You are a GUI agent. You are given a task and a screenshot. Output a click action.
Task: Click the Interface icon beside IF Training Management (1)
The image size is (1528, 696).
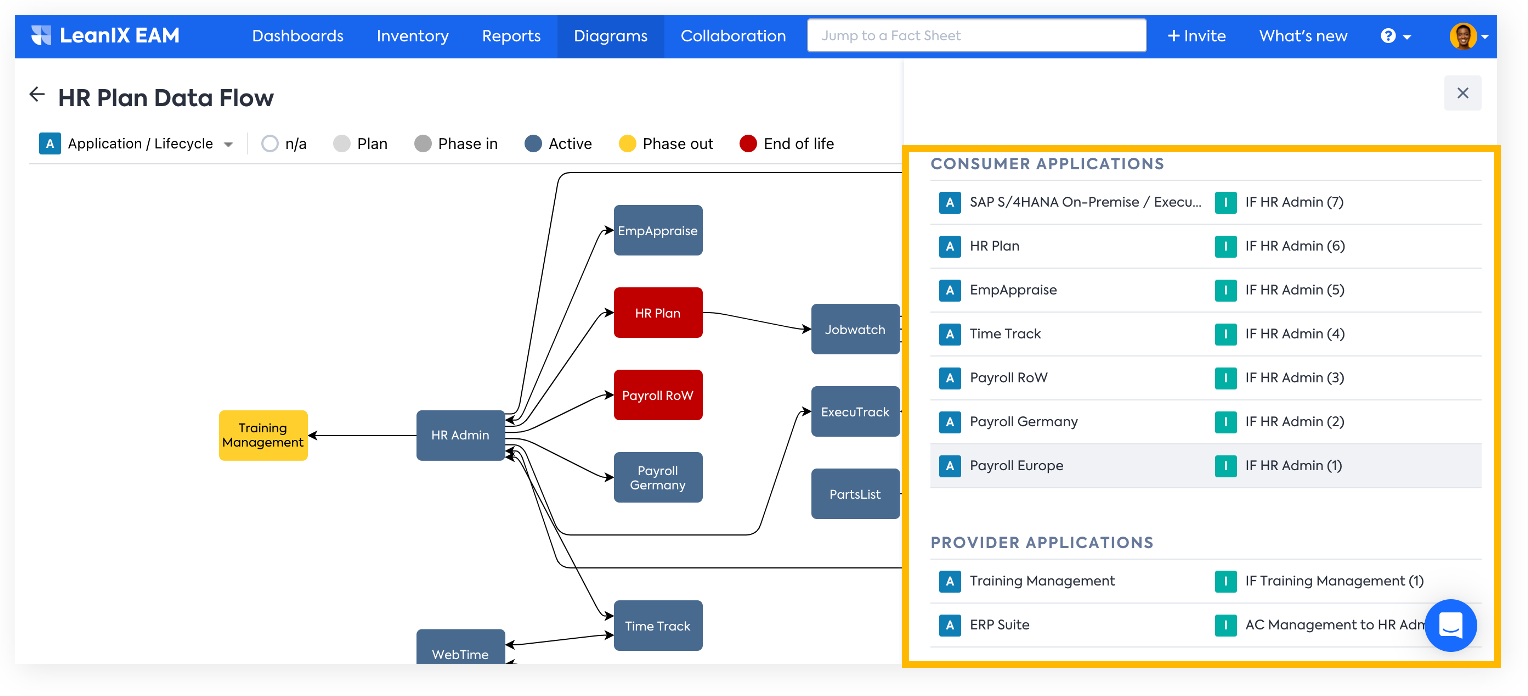pos(1225,581)
